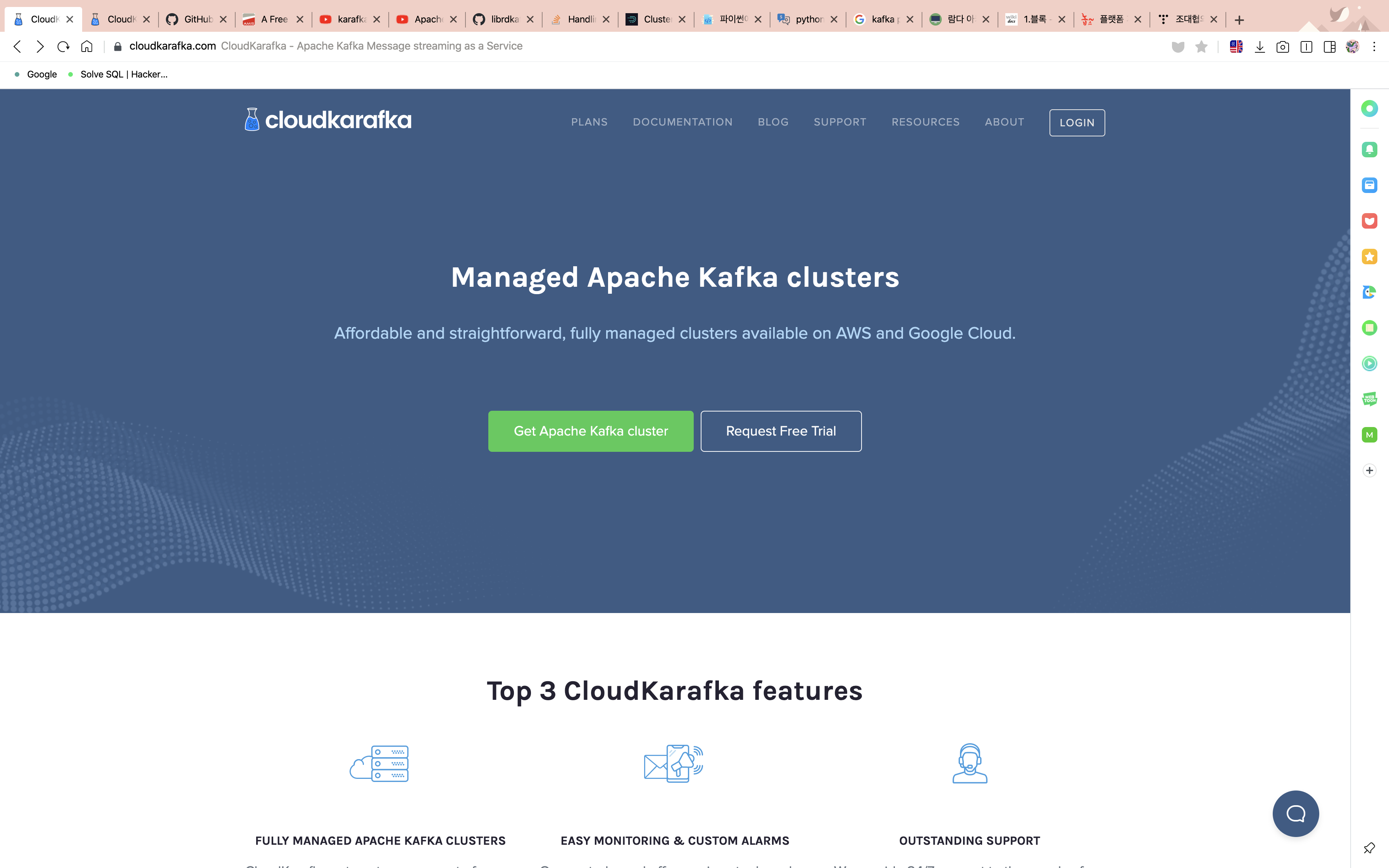
Task: Click the red Pocket sidebar icon
Action: (1370, 221)
